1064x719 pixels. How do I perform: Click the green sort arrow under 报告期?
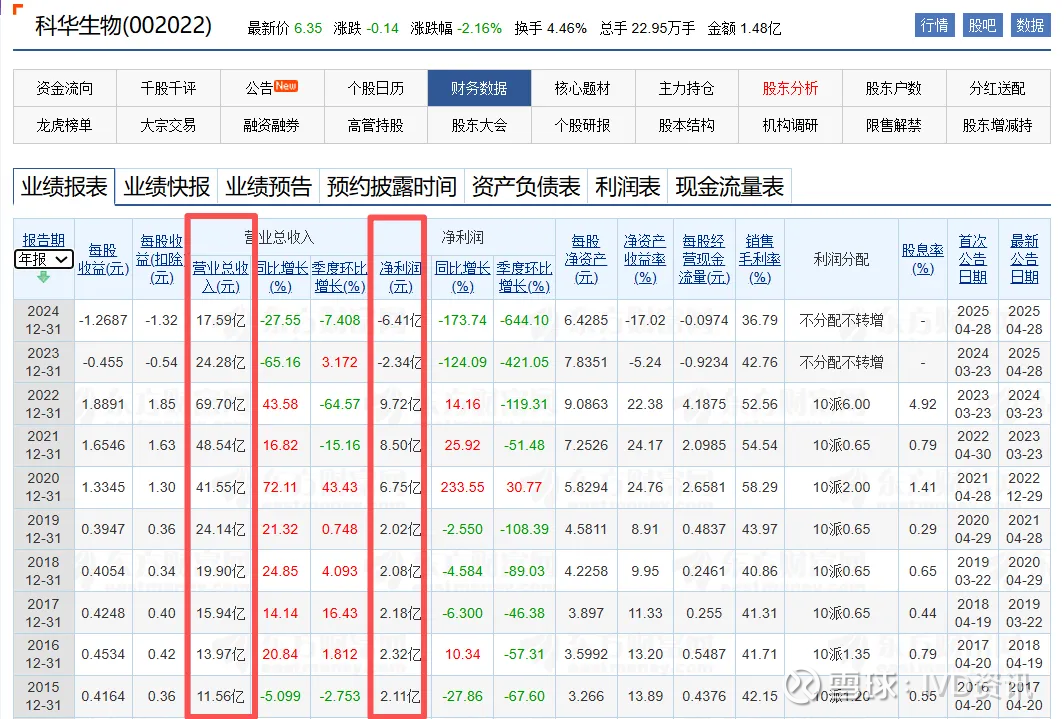tap(43, 277)
